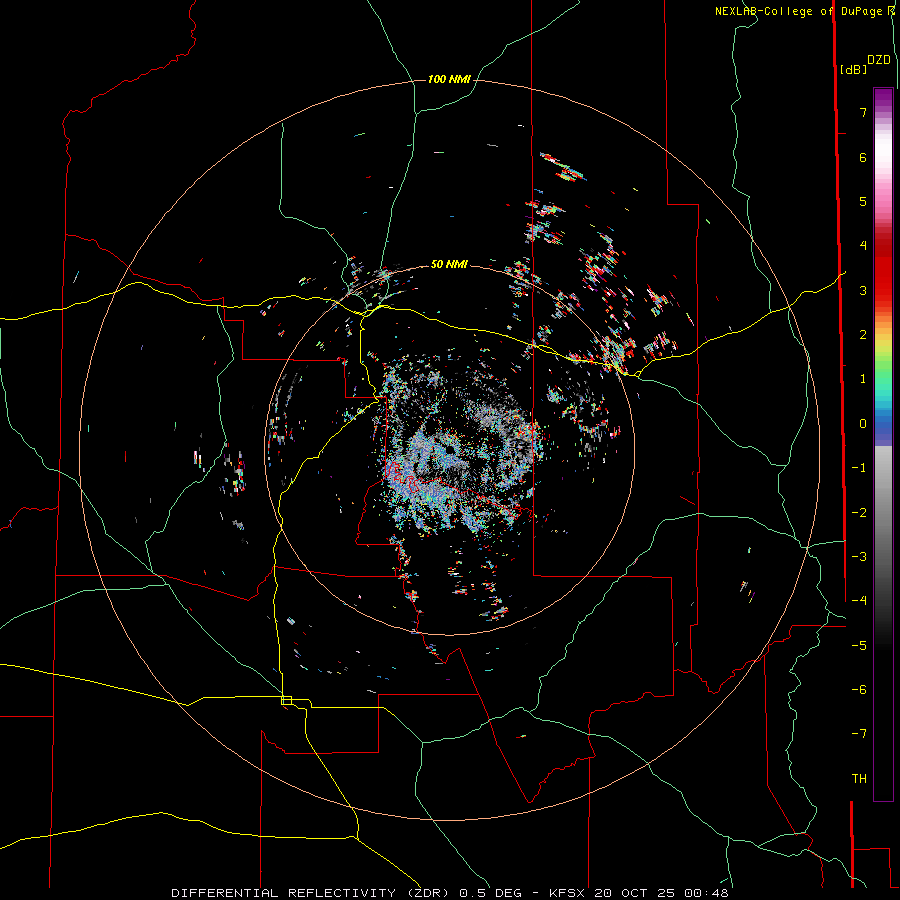This screenshot has height=900, width=900.
Task: Click the 3 value on the color scale
Action: coord(863,290)
